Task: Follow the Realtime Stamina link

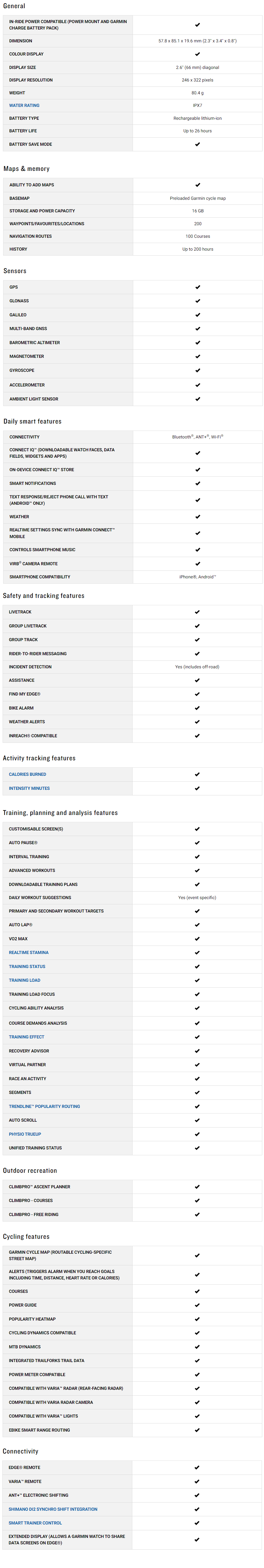Action: pos(29,953)
